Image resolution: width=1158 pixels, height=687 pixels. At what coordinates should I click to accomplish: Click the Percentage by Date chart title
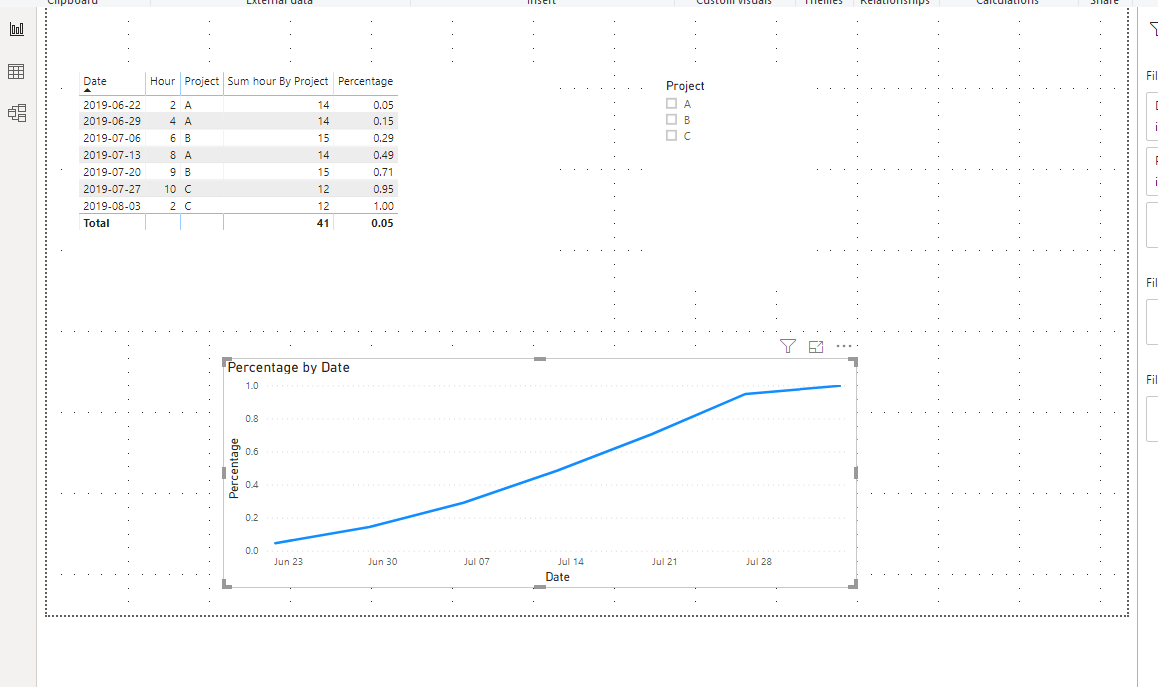(x=289, y=367)
